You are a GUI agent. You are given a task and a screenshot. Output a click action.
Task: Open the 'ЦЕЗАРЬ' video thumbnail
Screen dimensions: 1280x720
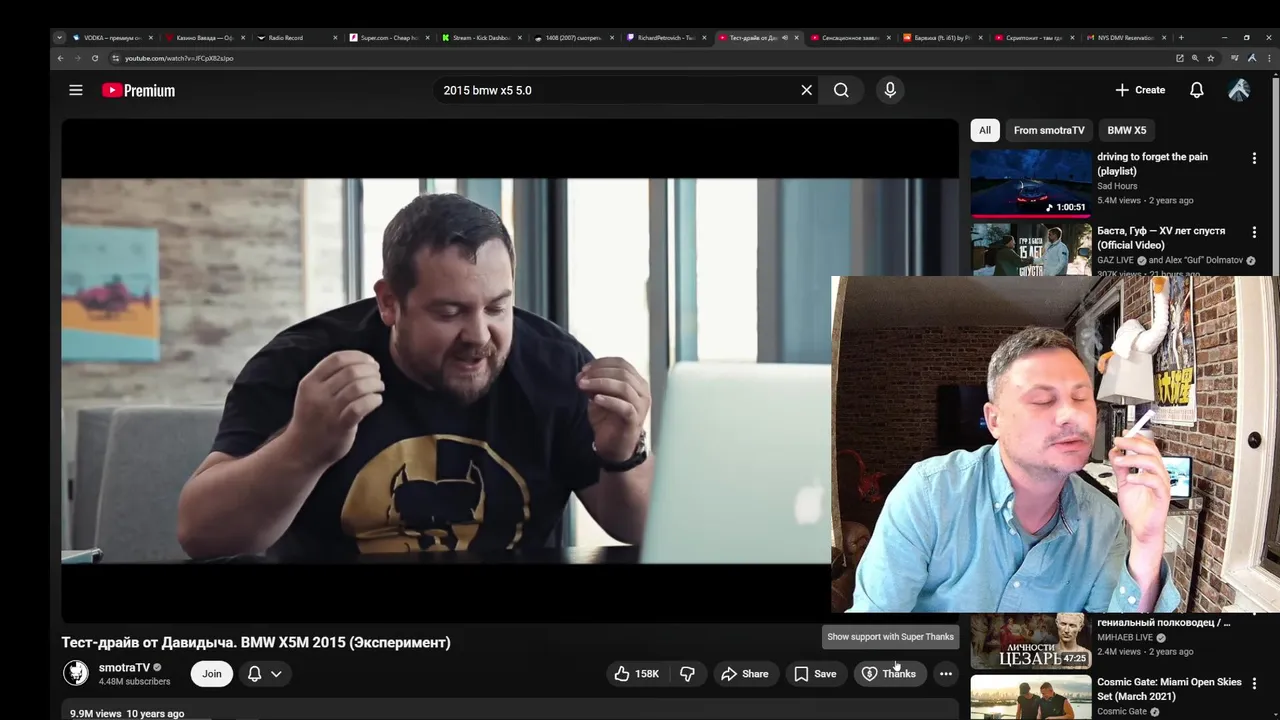(1031, 640)
